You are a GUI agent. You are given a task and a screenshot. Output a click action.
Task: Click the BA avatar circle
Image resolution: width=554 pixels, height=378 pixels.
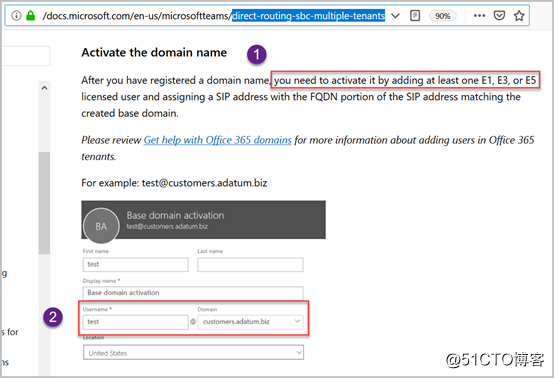pos(101,226)
